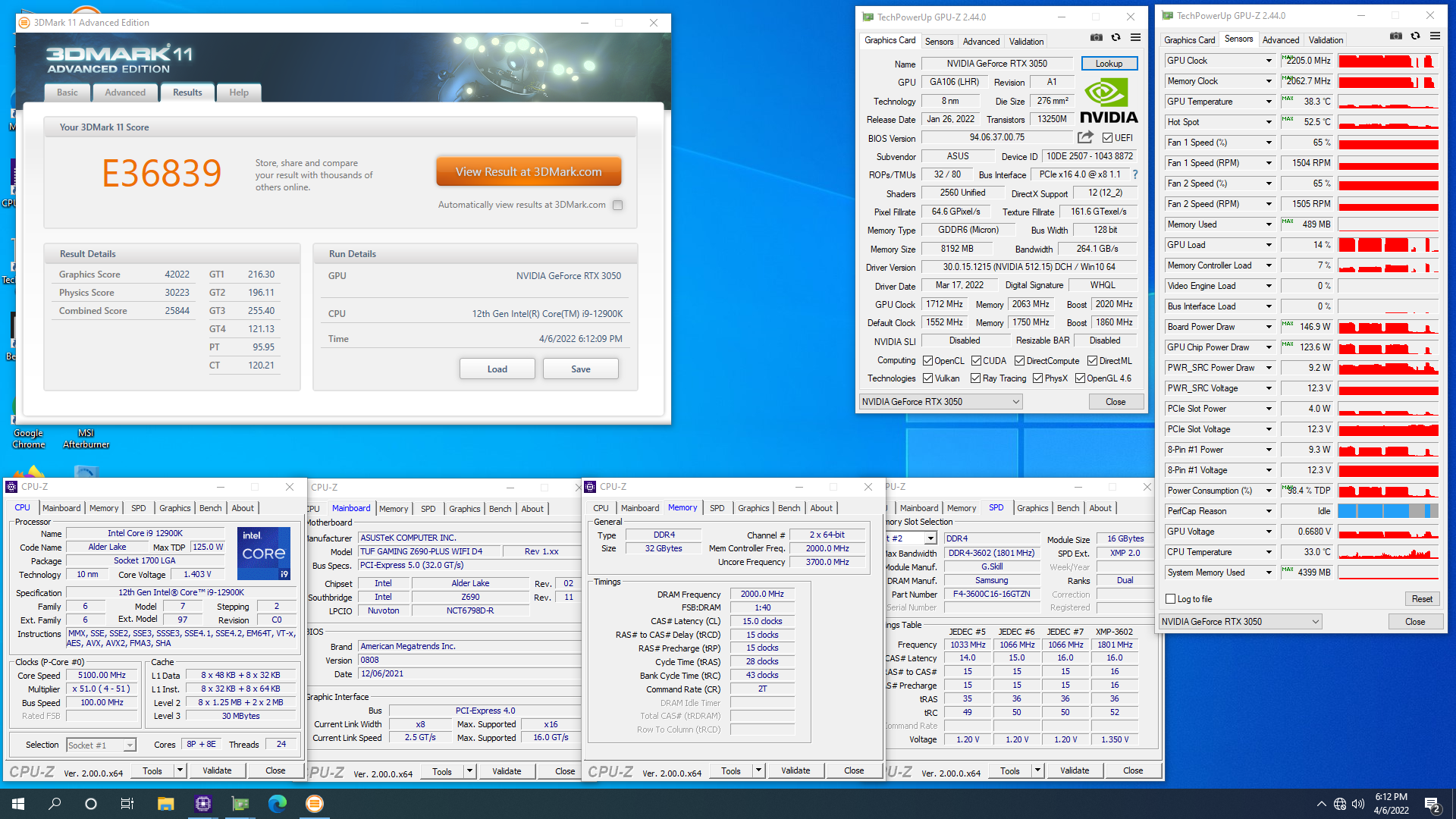Click BIOS share/export icon next to UEFI
1456x819 pixels.
tap(1085, 137)
